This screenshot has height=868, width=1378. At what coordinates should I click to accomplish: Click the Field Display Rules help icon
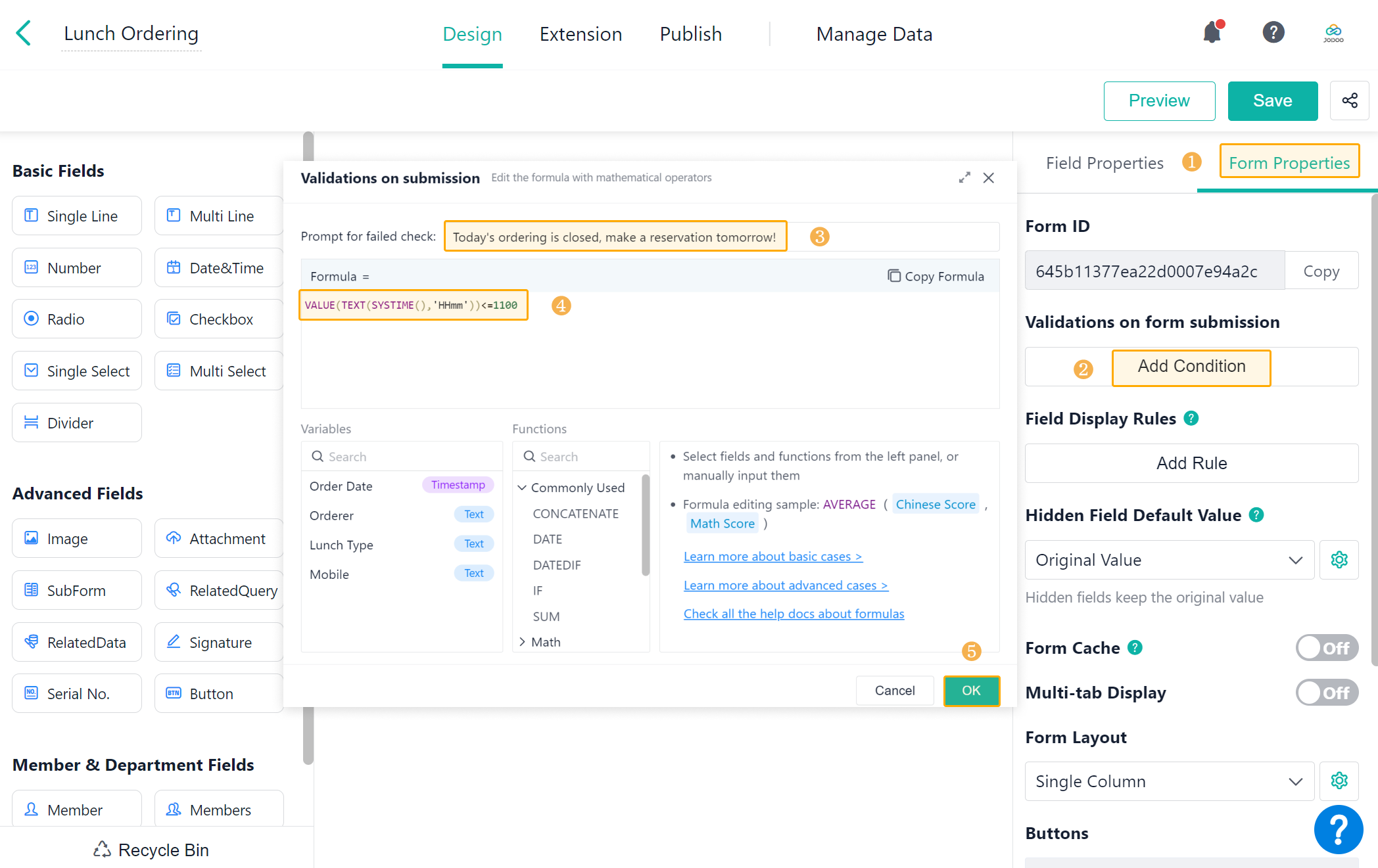point(1191,419)
